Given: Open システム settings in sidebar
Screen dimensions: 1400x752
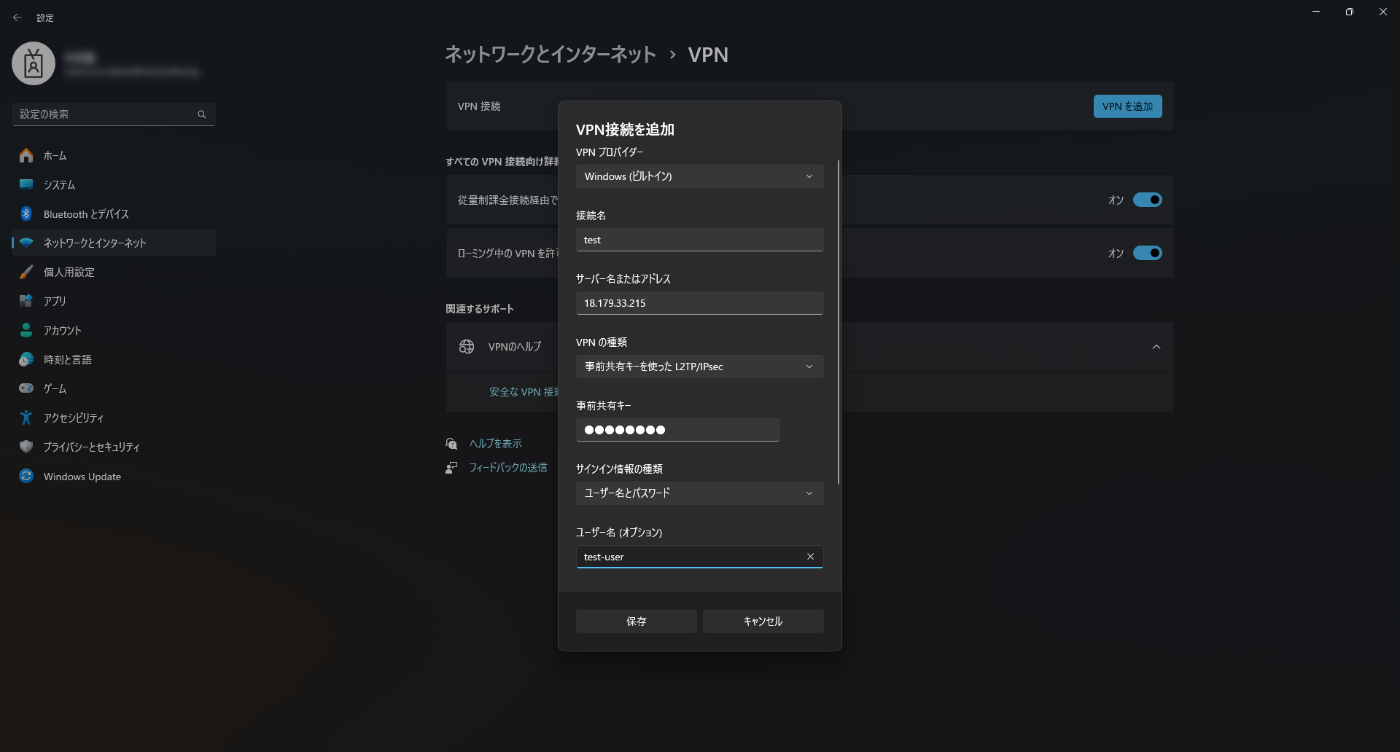Looking at the screenshot, I should point(114,185).
